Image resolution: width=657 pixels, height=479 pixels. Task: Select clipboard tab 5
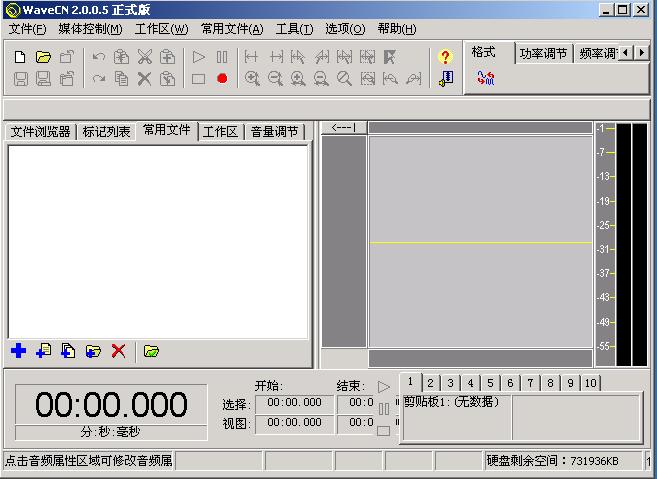(491, 383)
